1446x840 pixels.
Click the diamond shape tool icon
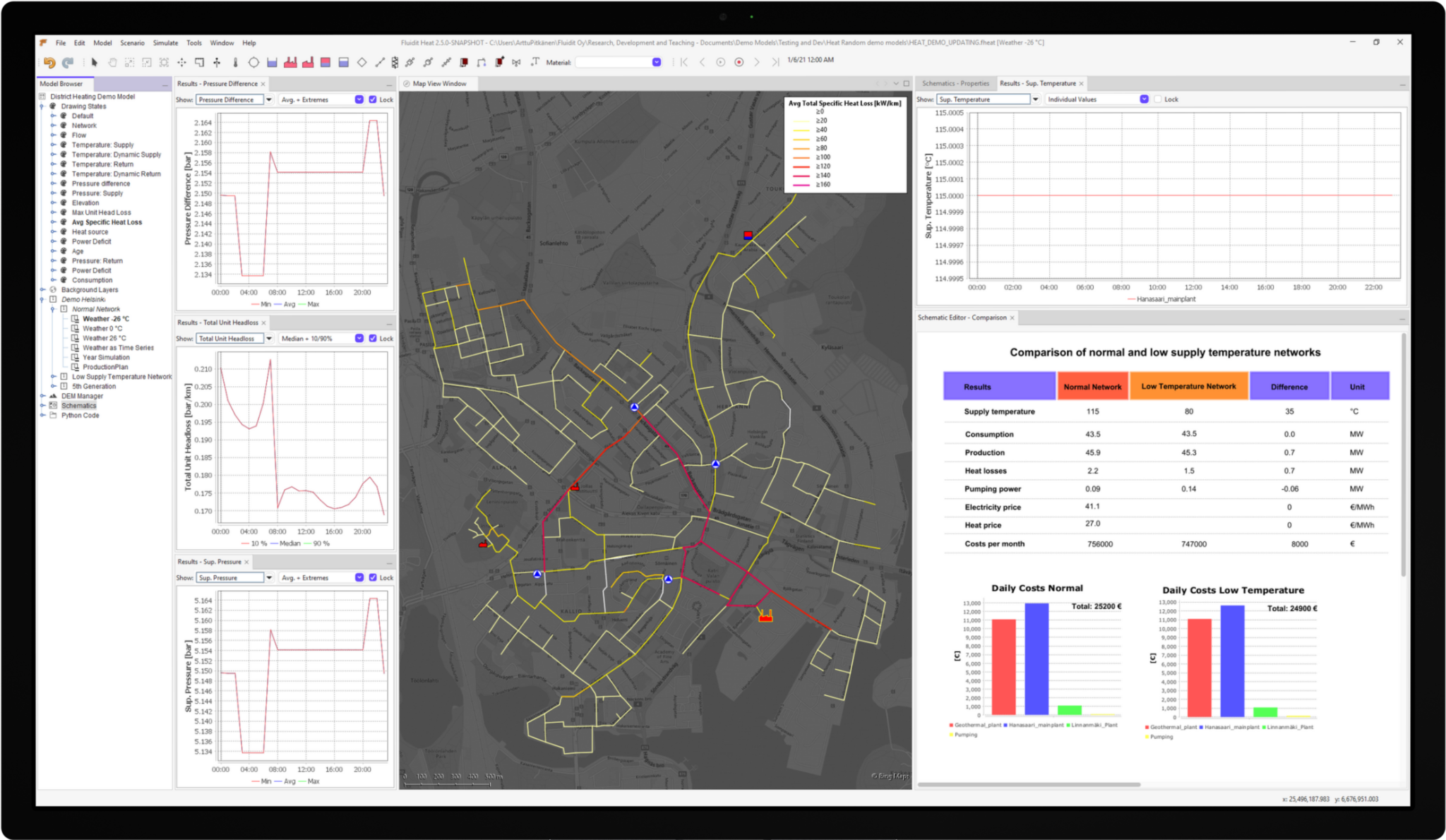(x=361, y=62)
